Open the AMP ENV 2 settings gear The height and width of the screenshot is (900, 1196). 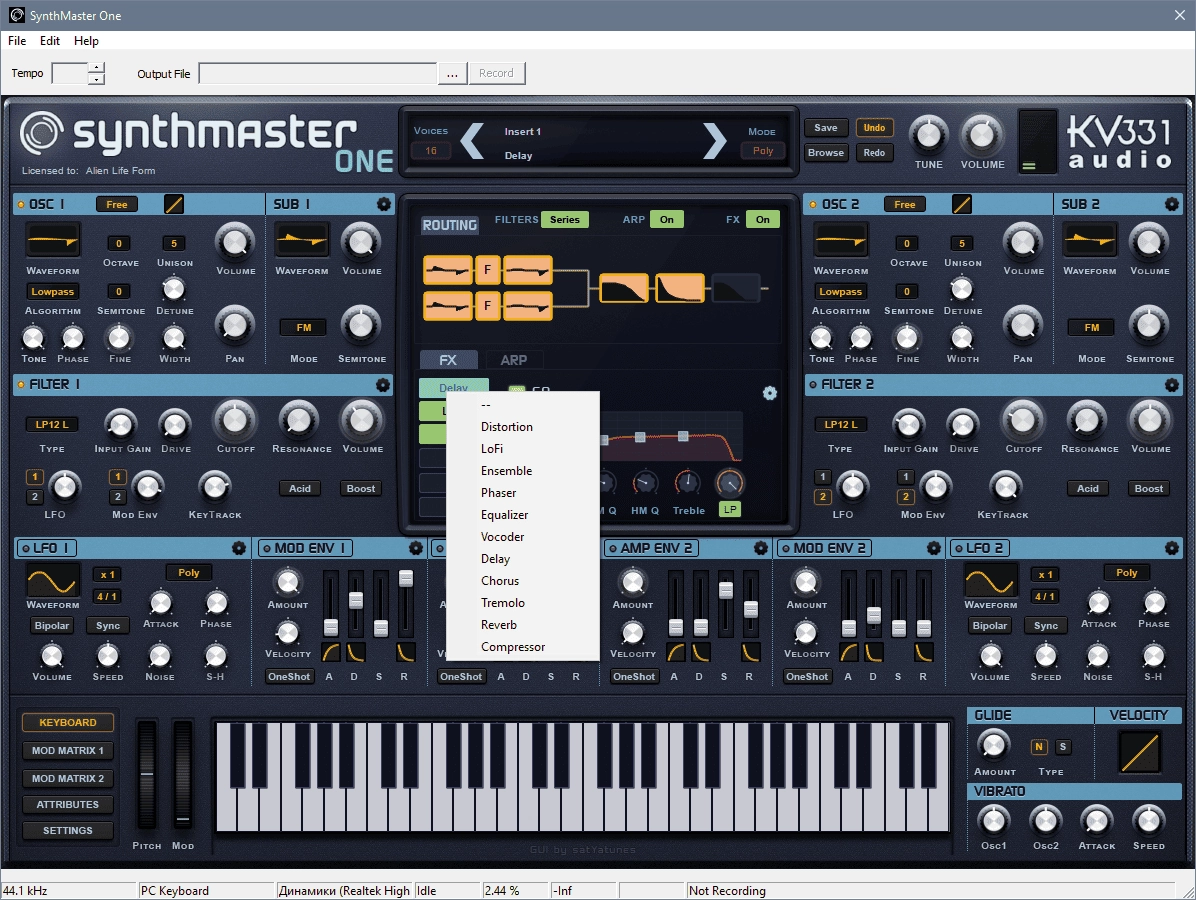[760, 548]
